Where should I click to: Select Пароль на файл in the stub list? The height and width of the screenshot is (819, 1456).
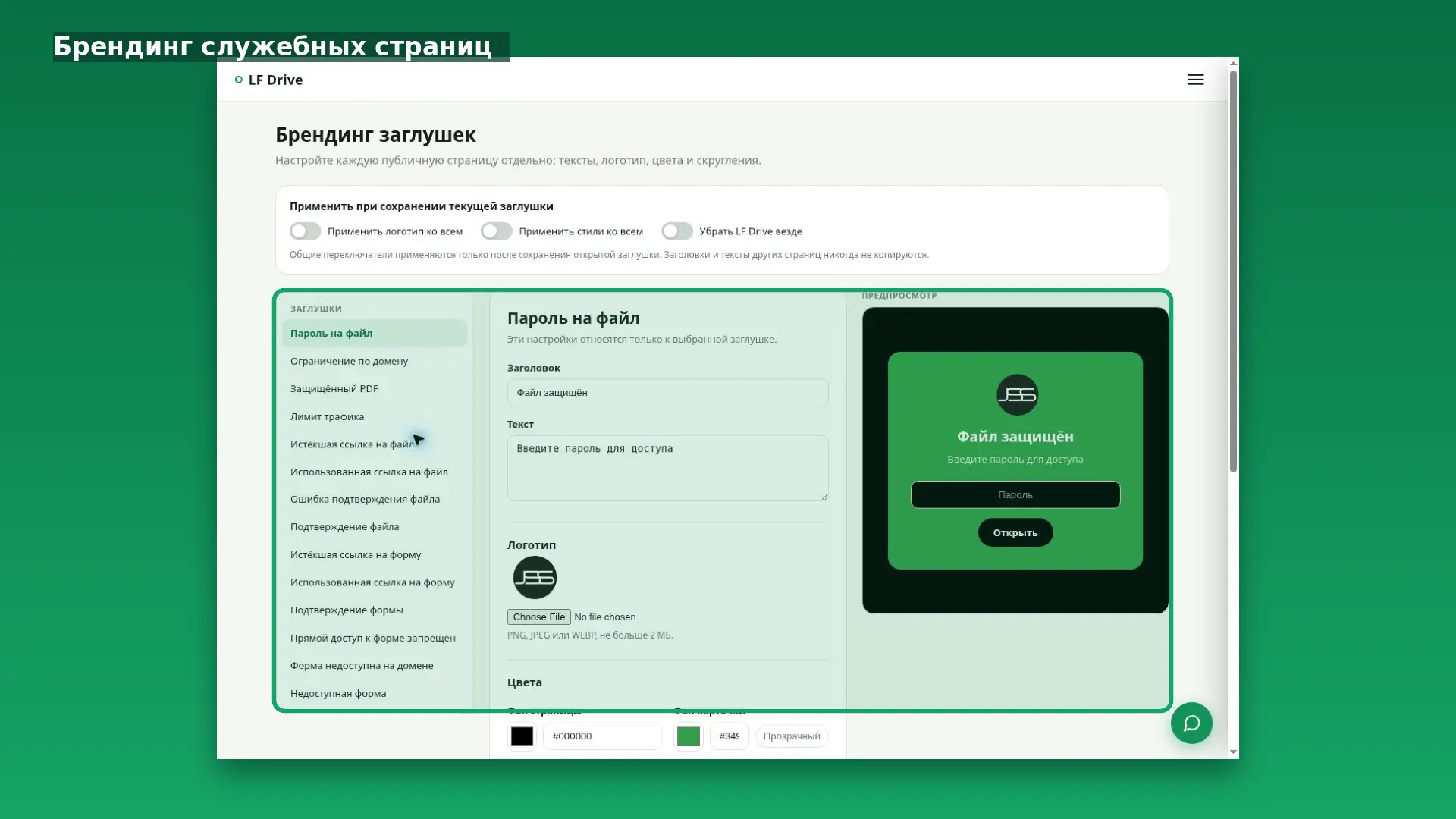click(x=375, y=334)
